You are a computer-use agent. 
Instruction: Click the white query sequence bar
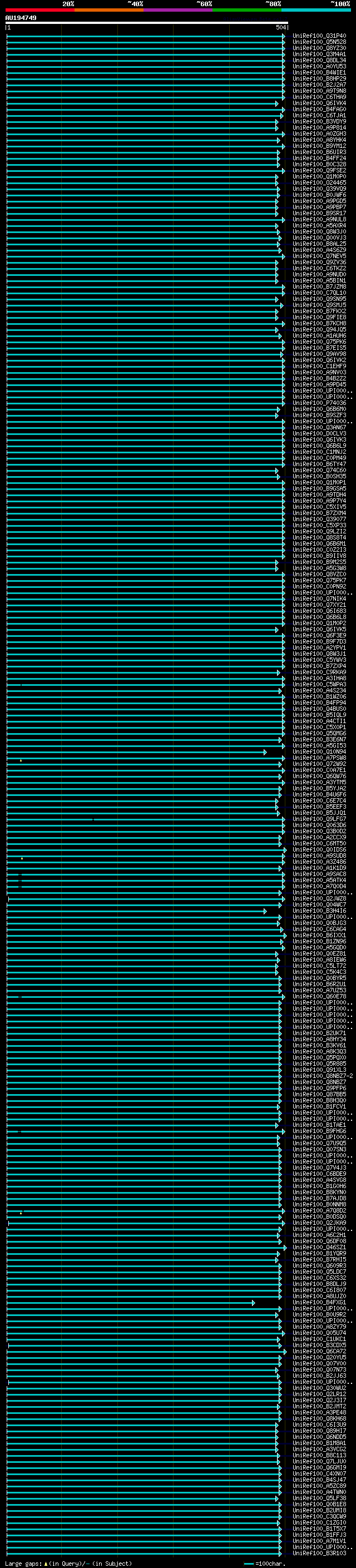(147, 22)
